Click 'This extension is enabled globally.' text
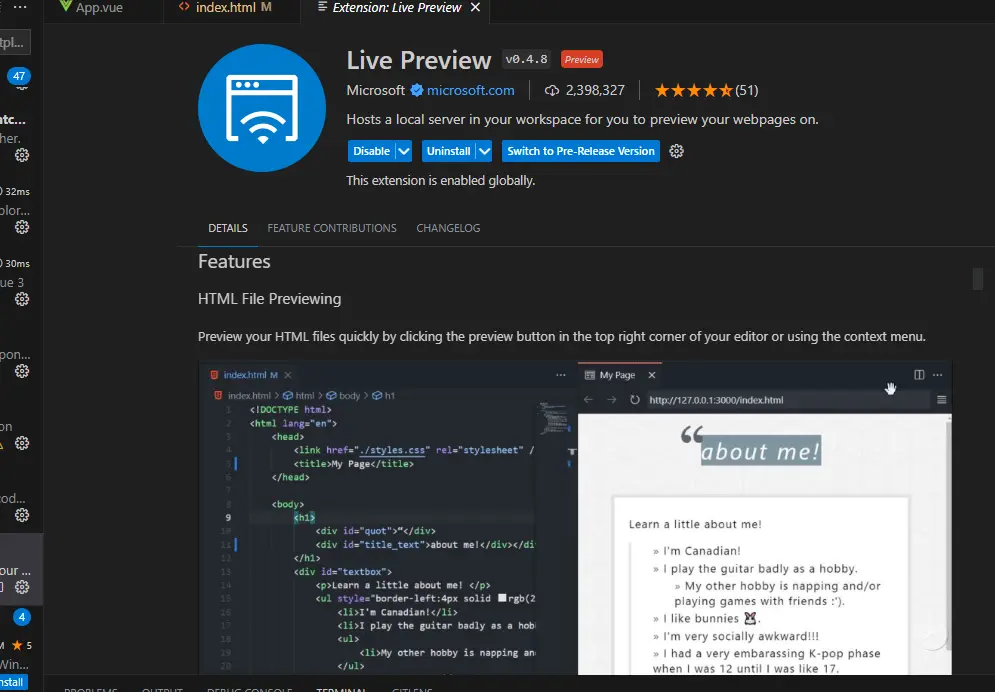995x692 pixels. point(440,181)
